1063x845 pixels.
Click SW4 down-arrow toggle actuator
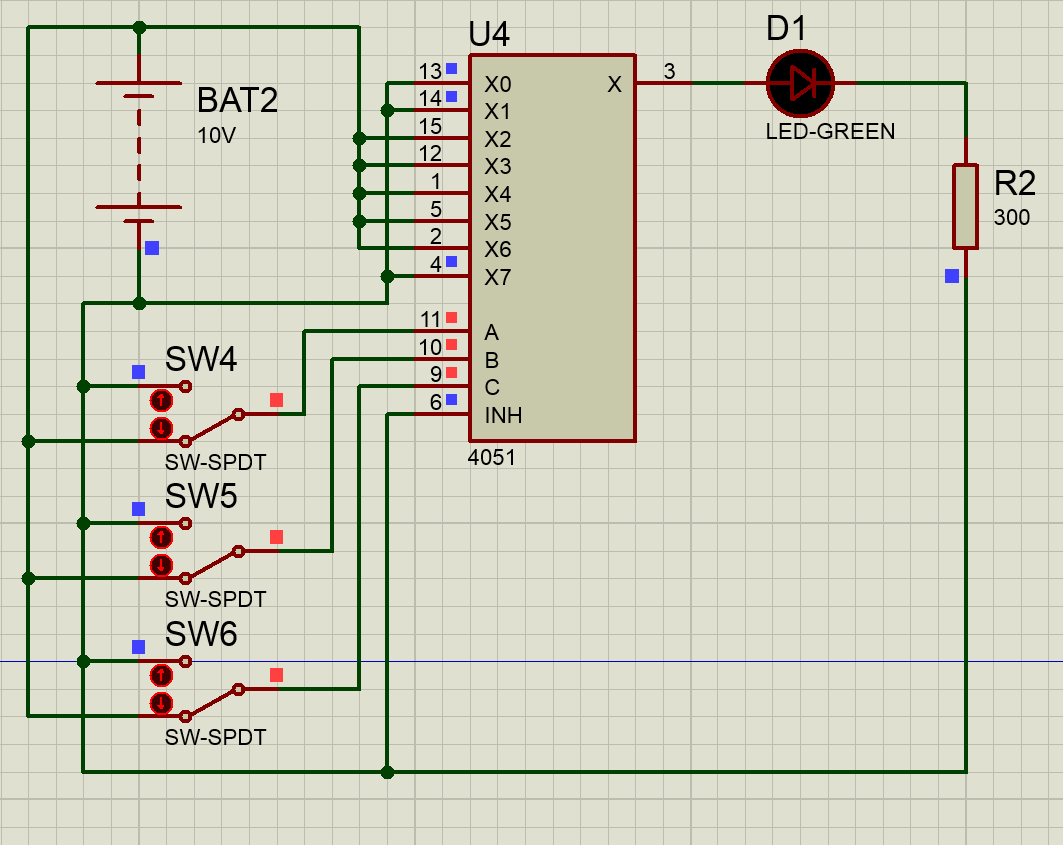click(161, 429)
